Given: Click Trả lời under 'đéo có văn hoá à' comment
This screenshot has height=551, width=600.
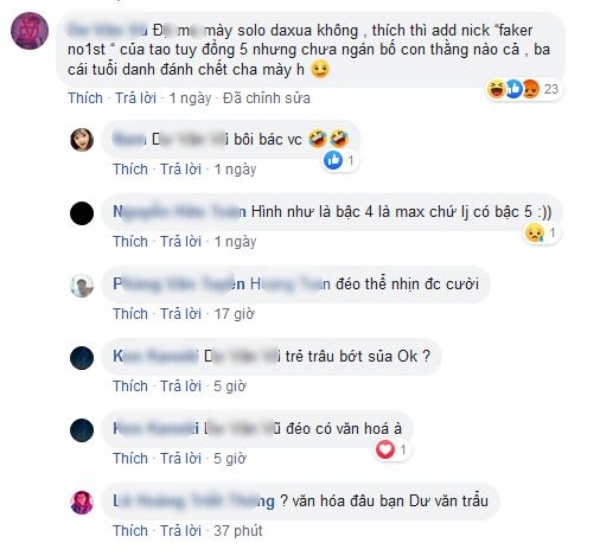Looking at the screenshot, I should point(181,458).
